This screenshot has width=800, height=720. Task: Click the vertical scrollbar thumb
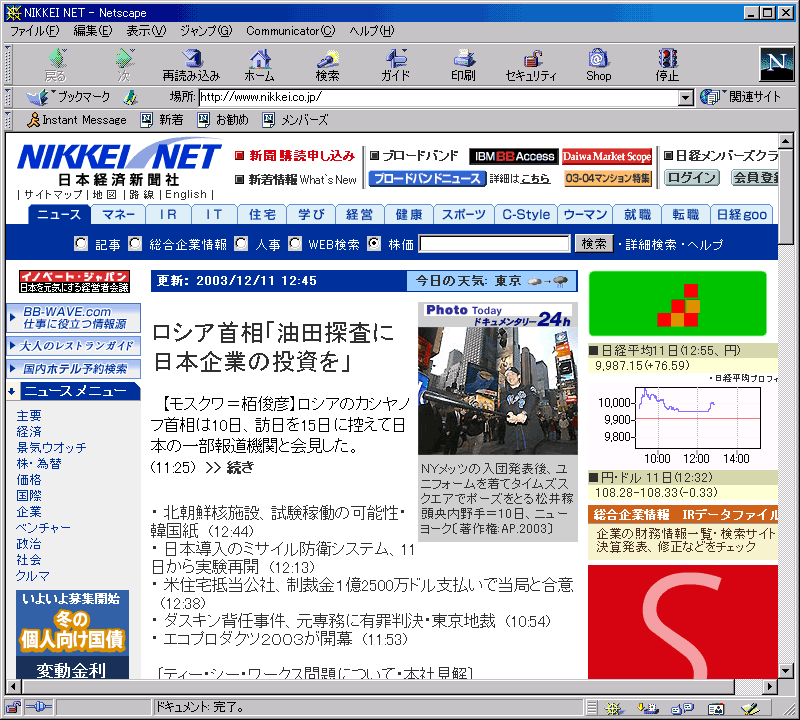785,198
